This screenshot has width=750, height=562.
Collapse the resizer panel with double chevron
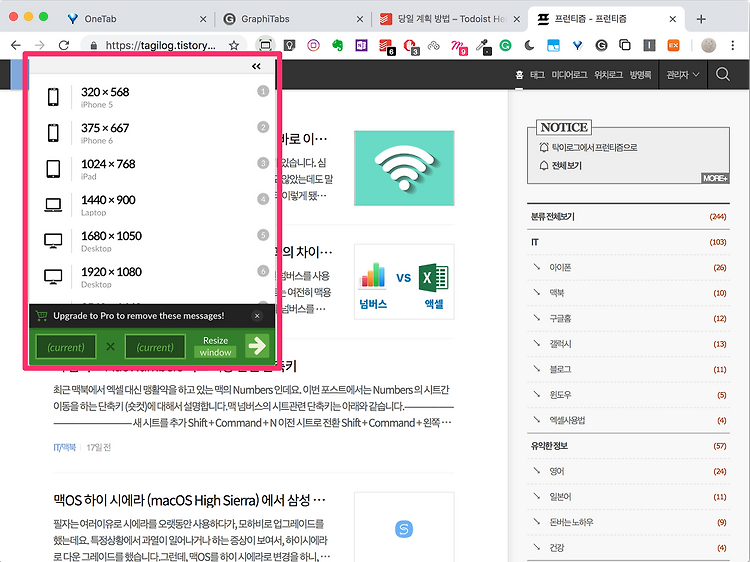(x=256, y=66)
